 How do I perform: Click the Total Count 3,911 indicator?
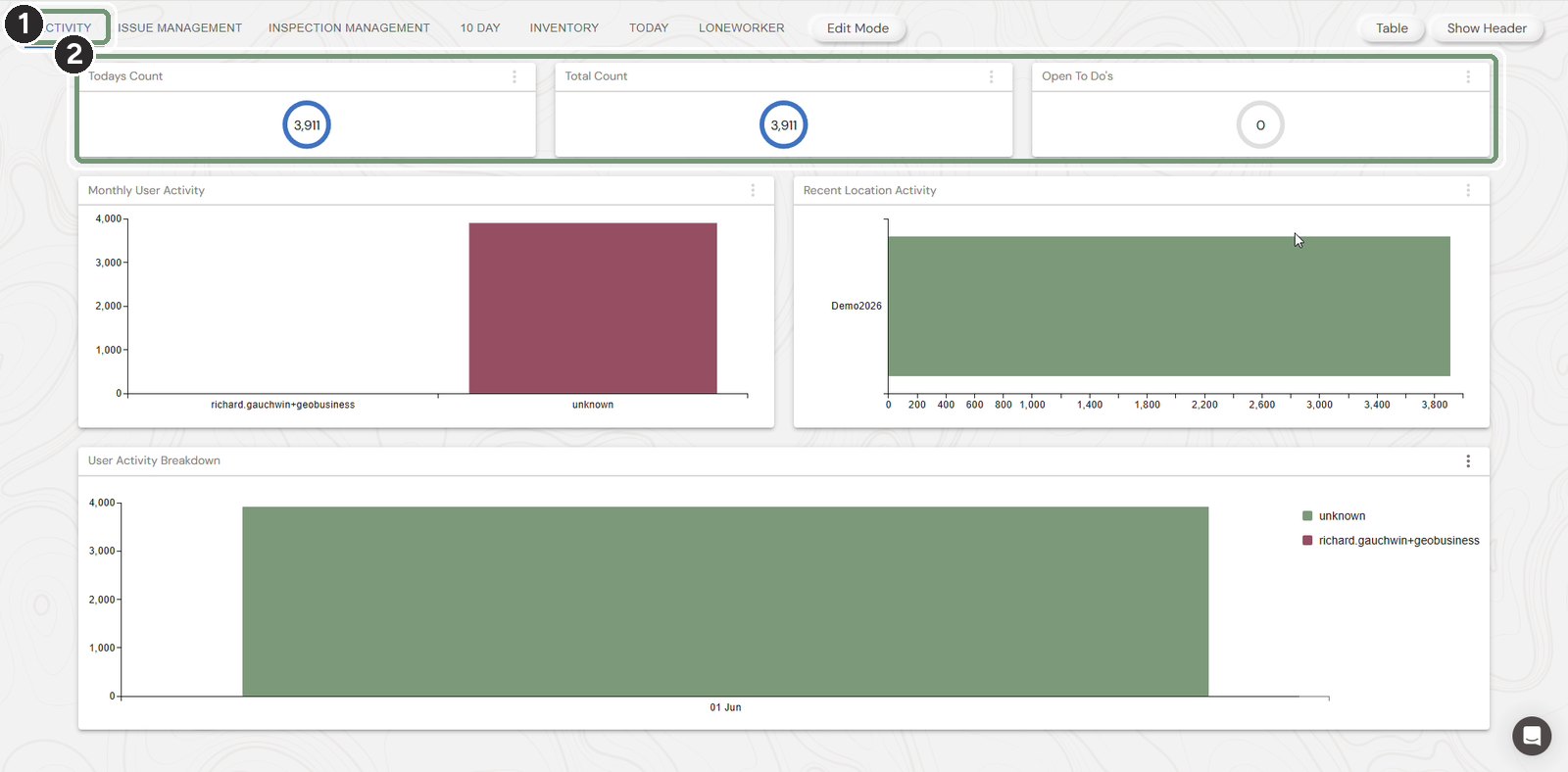pyautogui.click(x=784, y=125)
